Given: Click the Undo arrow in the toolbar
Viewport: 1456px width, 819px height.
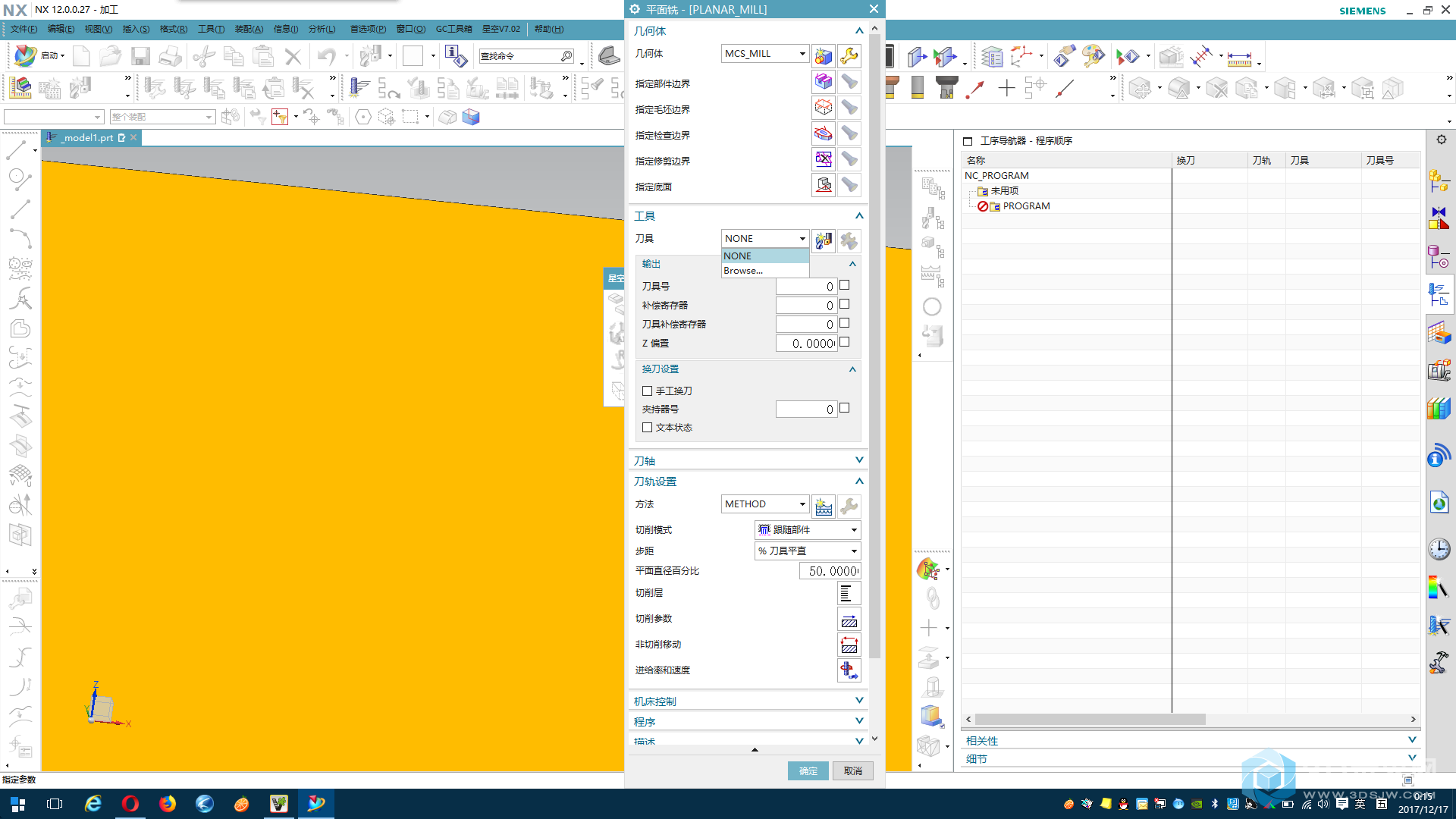Looking at the screenshot, I should [x=327, y=56].
